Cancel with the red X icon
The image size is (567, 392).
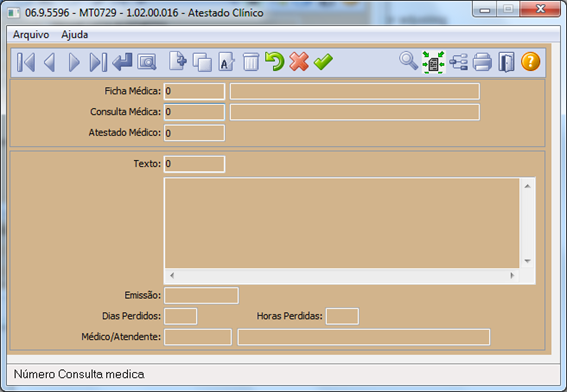coord(299,61)
